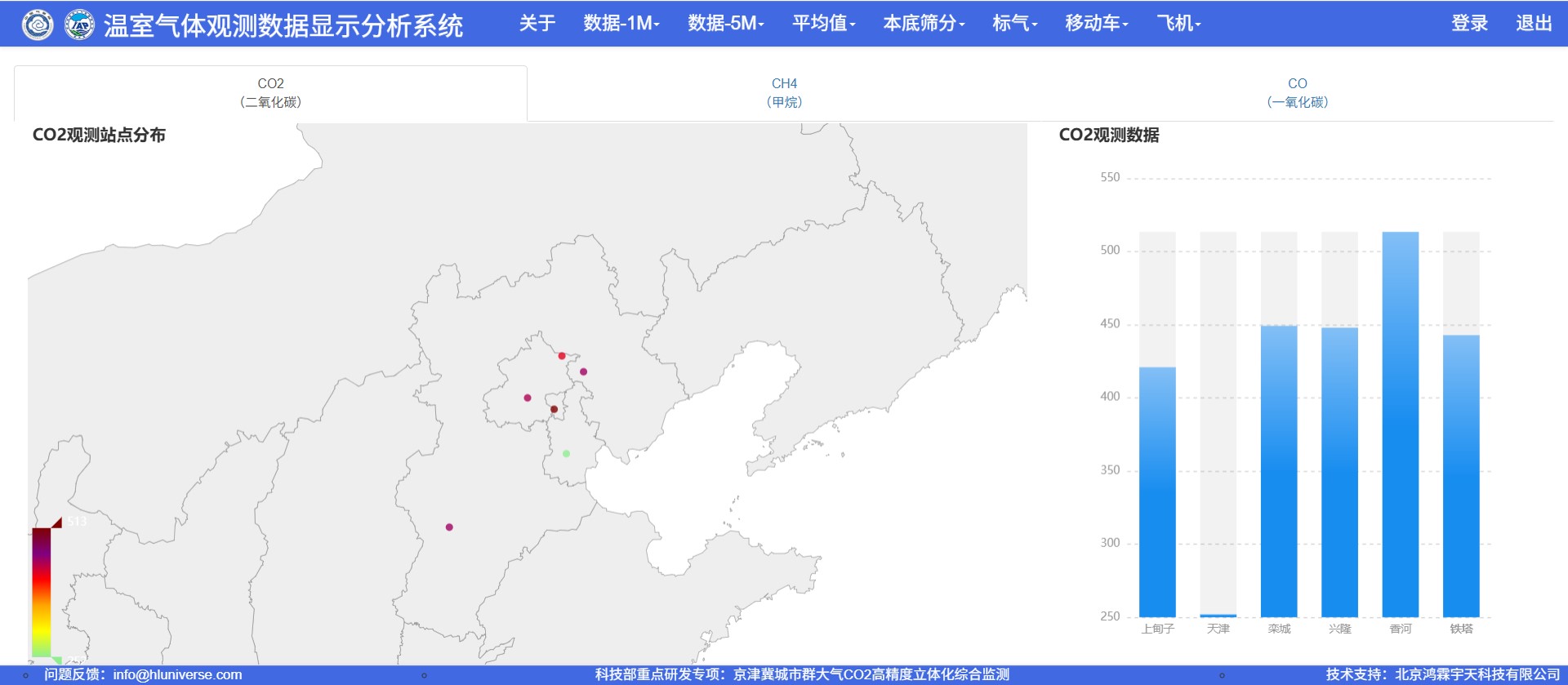Click the 登录 login link
The height and width of the screenshot is (685, 1568).
click(1470, 23)
